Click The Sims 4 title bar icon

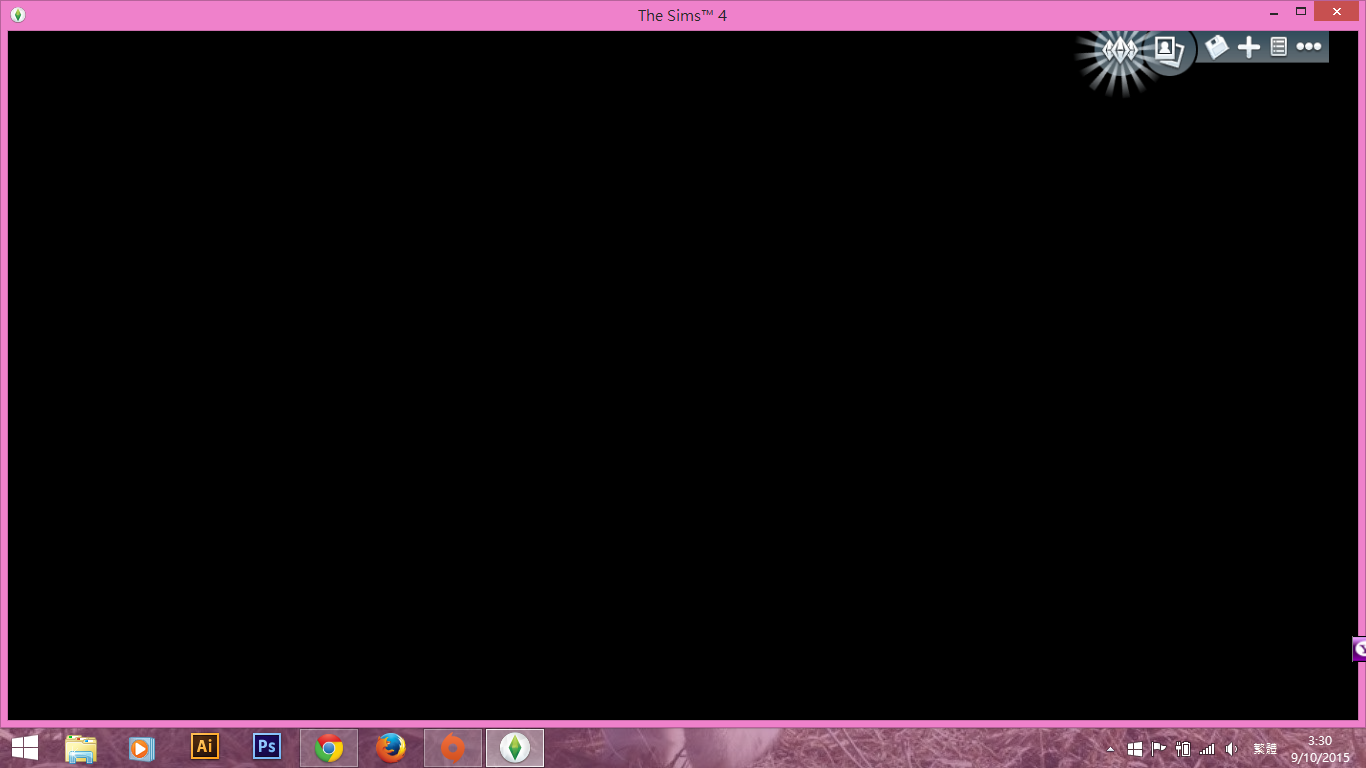(x=17, y=14)
